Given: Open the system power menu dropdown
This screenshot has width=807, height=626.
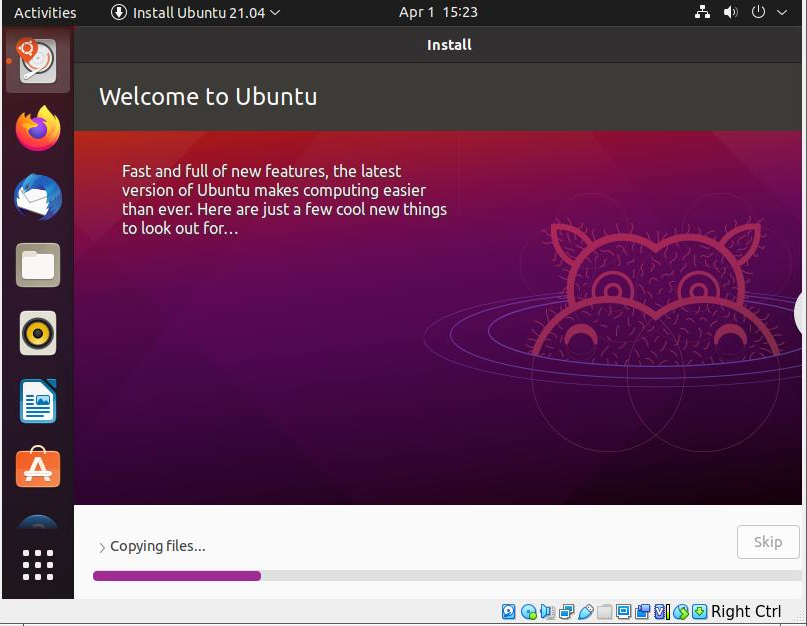Looking at the screenshot, I should [768, 13].
